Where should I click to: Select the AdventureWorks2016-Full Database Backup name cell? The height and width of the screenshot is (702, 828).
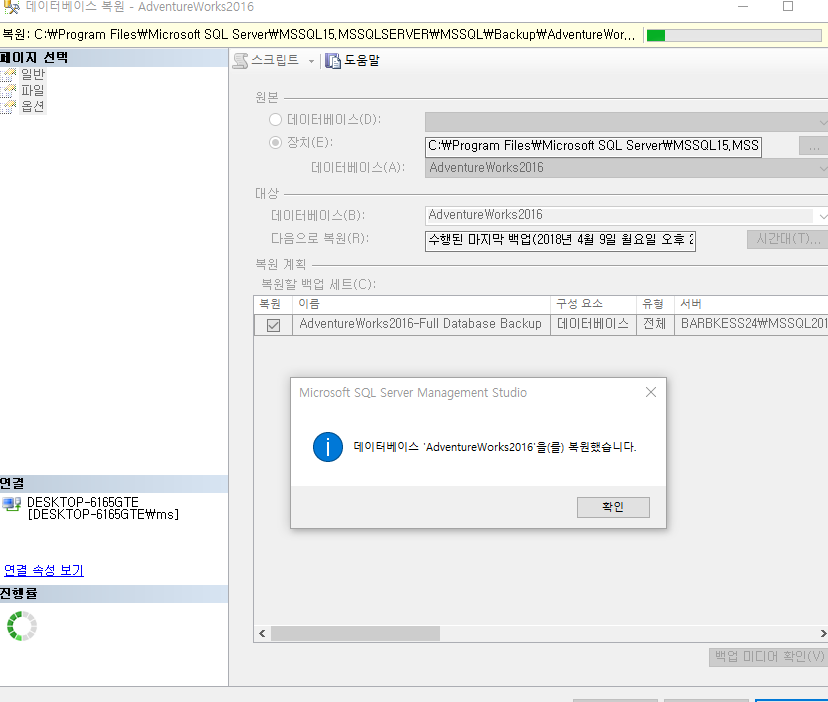(421, 324)
